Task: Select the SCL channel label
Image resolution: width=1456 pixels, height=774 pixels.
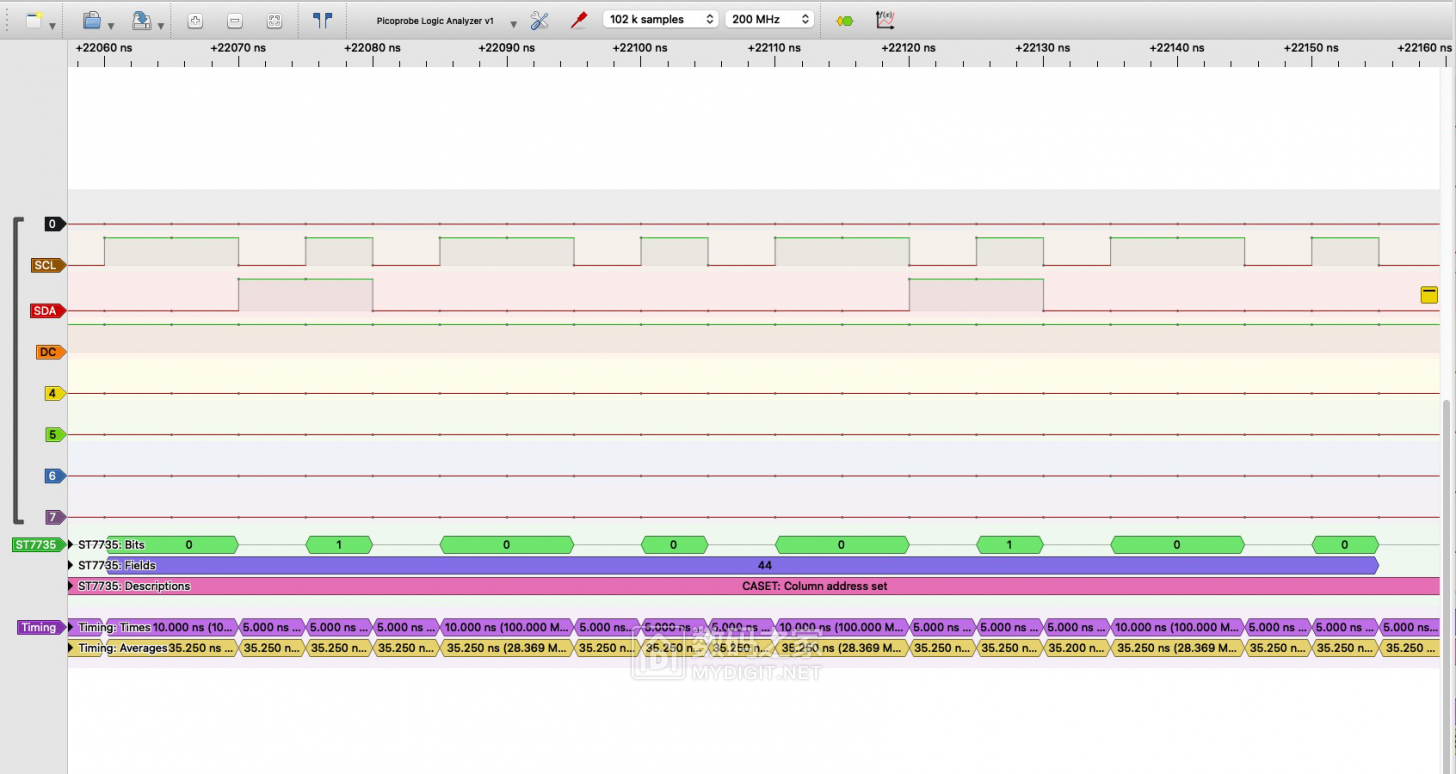Action: (x=48, y=265)
